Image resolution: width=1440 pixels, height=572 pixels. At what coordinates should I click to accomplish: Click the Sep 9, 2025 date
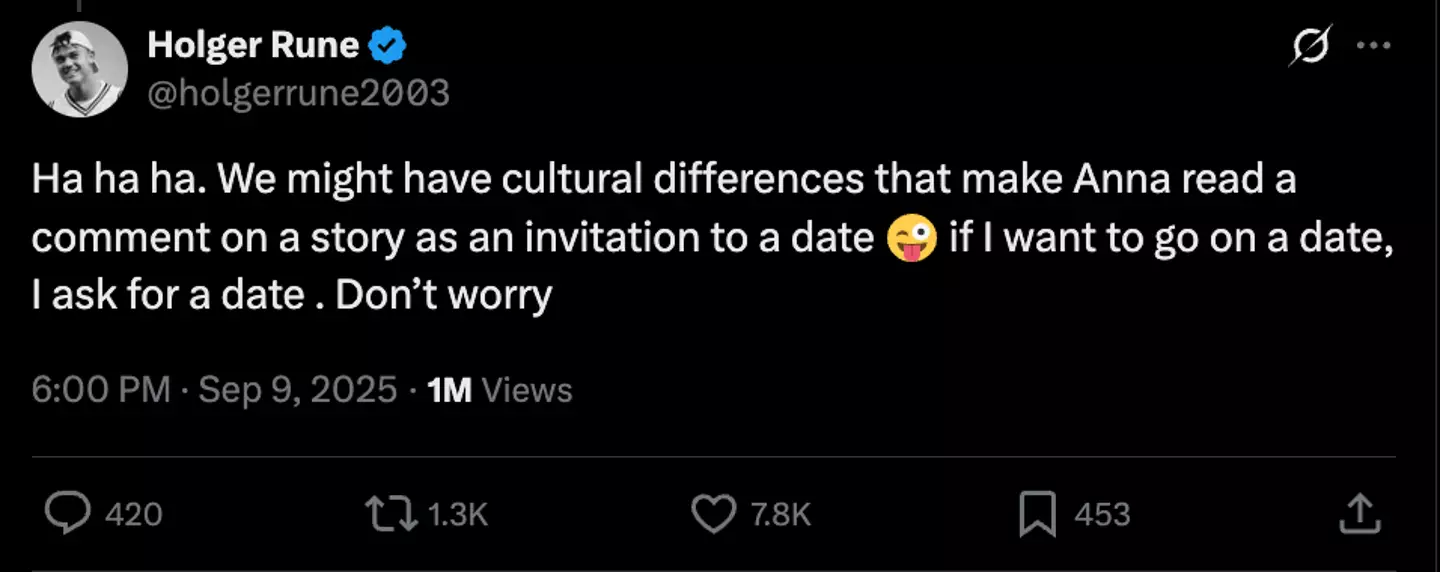pos(298,390)
